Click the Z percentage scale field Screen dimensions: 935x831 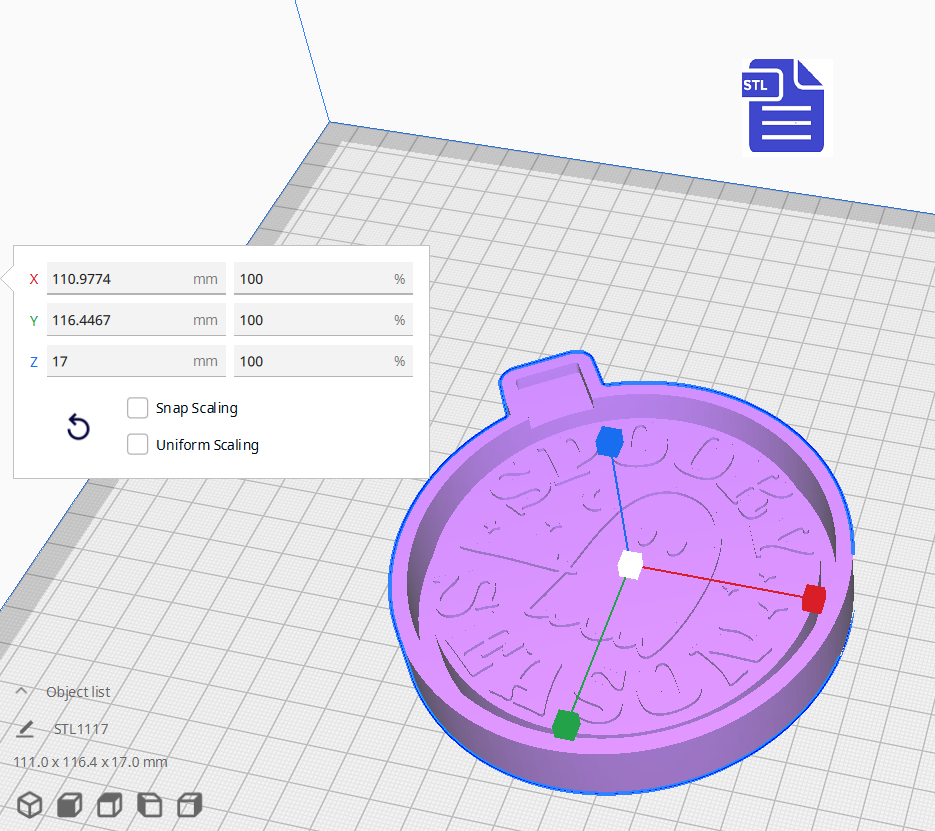point(310,361)
